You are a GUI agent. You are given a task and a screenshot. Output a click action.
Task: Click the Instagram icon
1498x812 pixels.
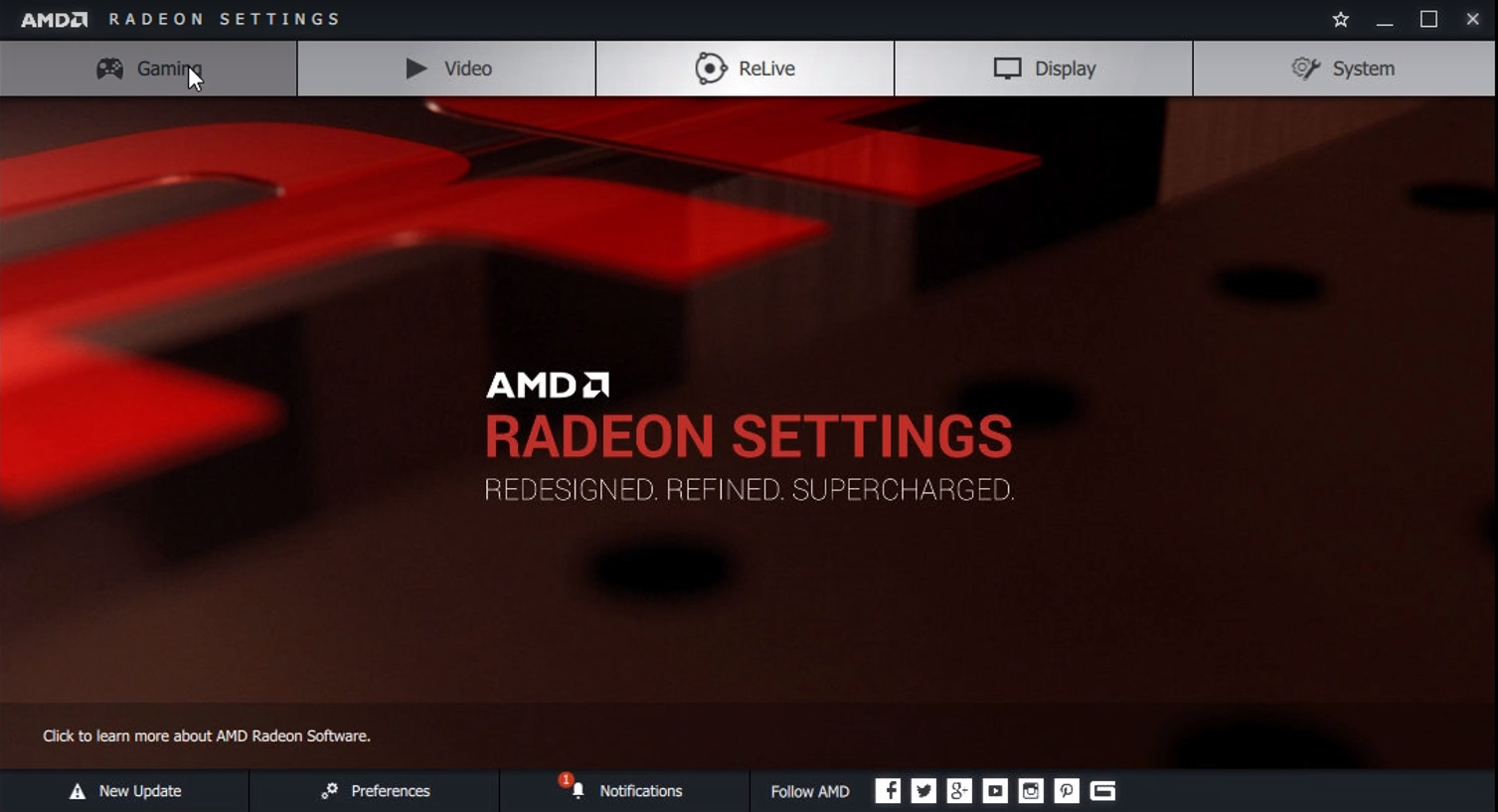coord(1031,791)
